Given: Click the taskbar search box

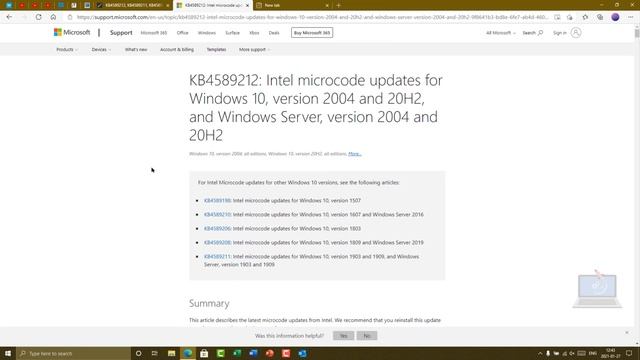Looking at the screenshot, I should point(73,353).
